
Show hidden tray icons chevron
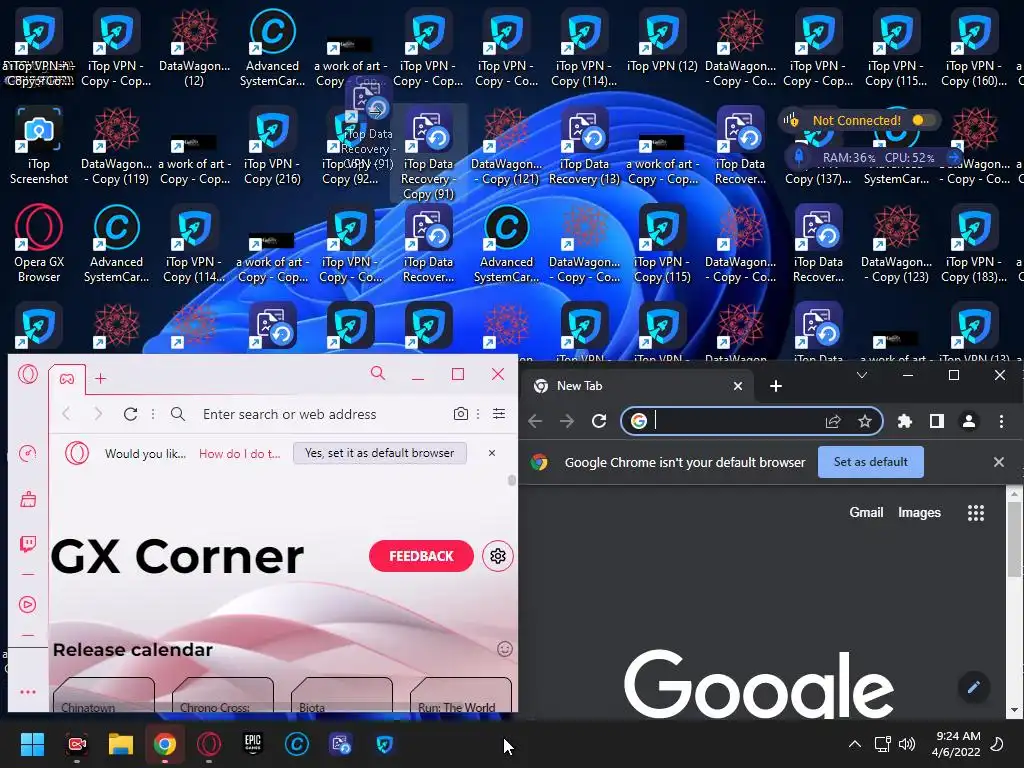coord(854,744)
